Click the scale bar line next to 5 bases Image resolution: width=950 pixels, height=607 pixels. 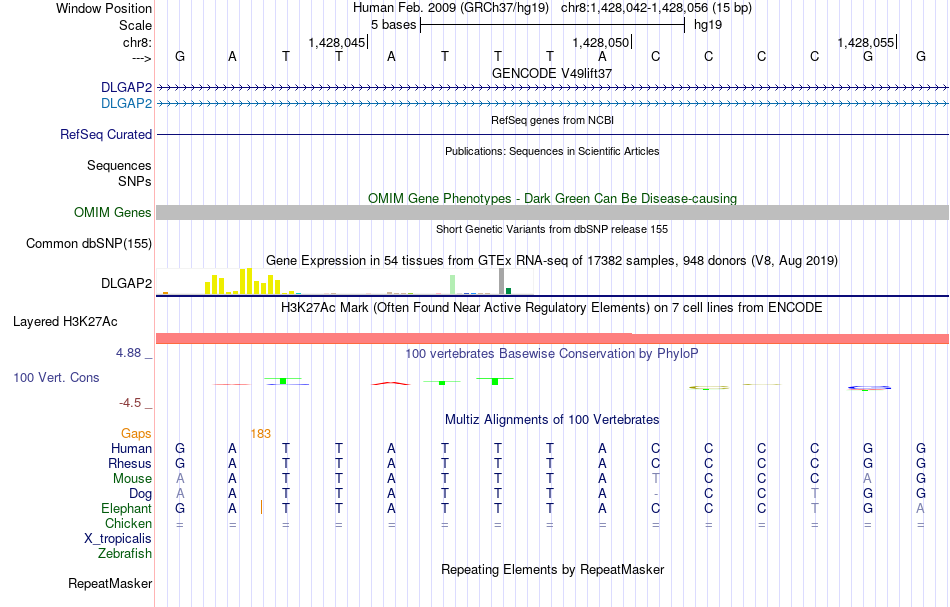point(552,25)
